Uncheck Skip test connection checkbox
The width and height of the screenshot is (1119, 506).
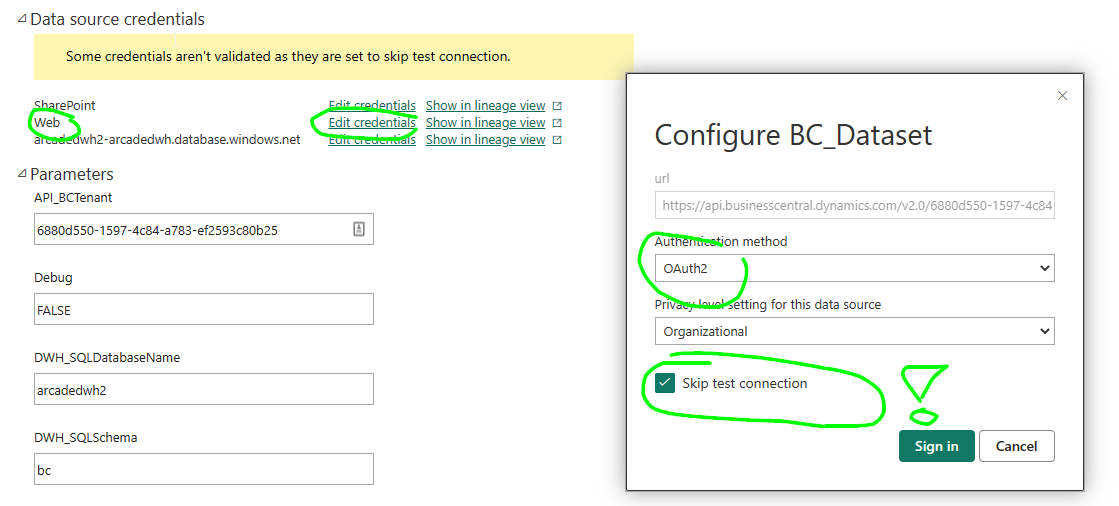pyautogui.click(x=664, y=383)
